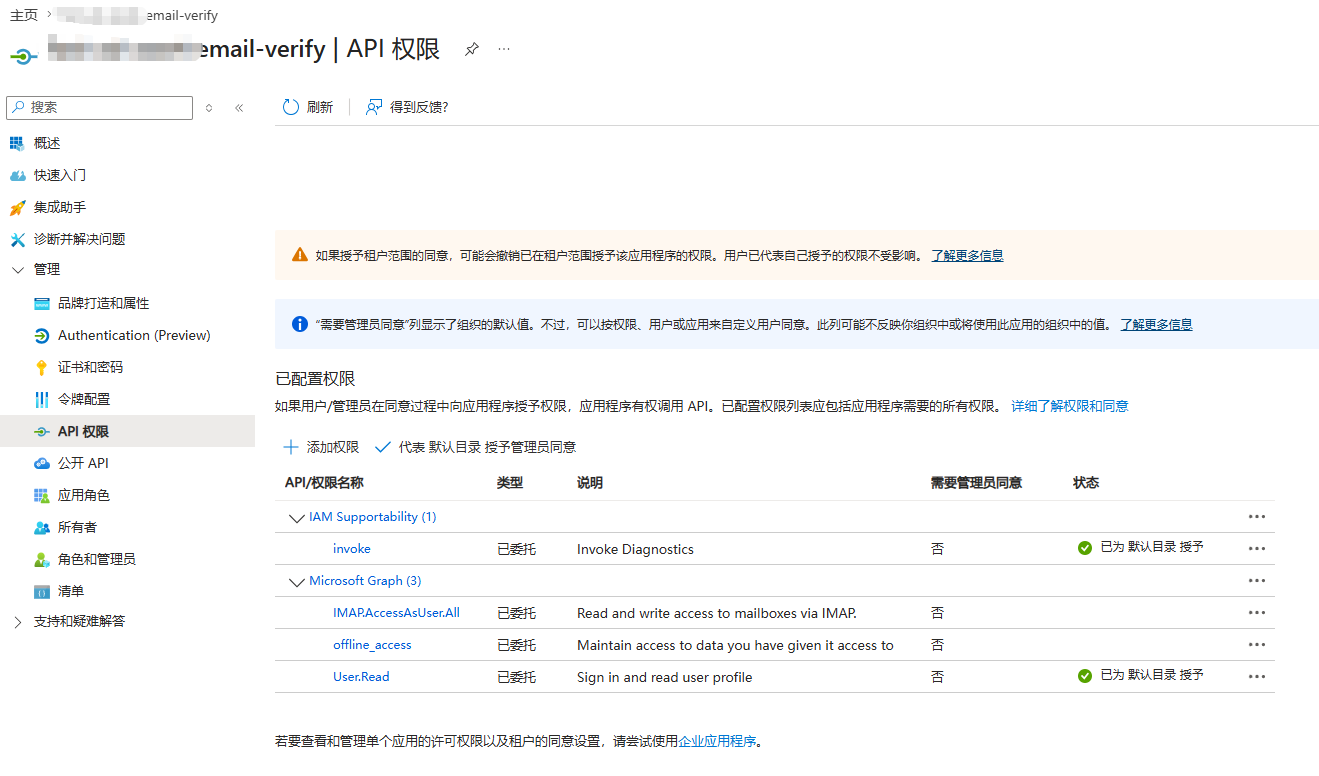Screen dimensions: 1319x776
Task: Click the plus icon for 添加权限
Action: tap(291, 447)
